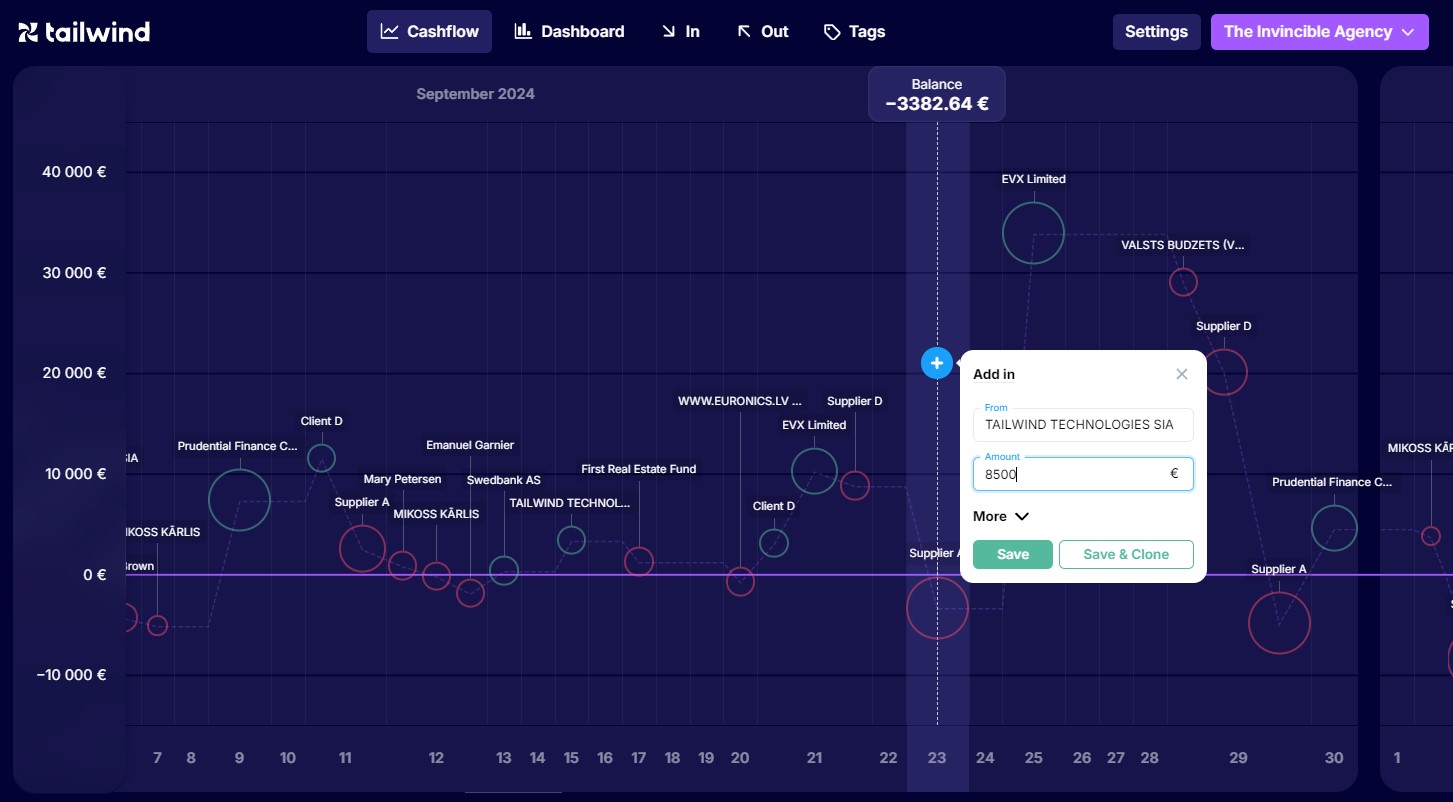The height and width of the screenshot is (802, 1453).
Task: Click day 9 on the timeline
Action: pyautogui.click(x=239, y=758)
